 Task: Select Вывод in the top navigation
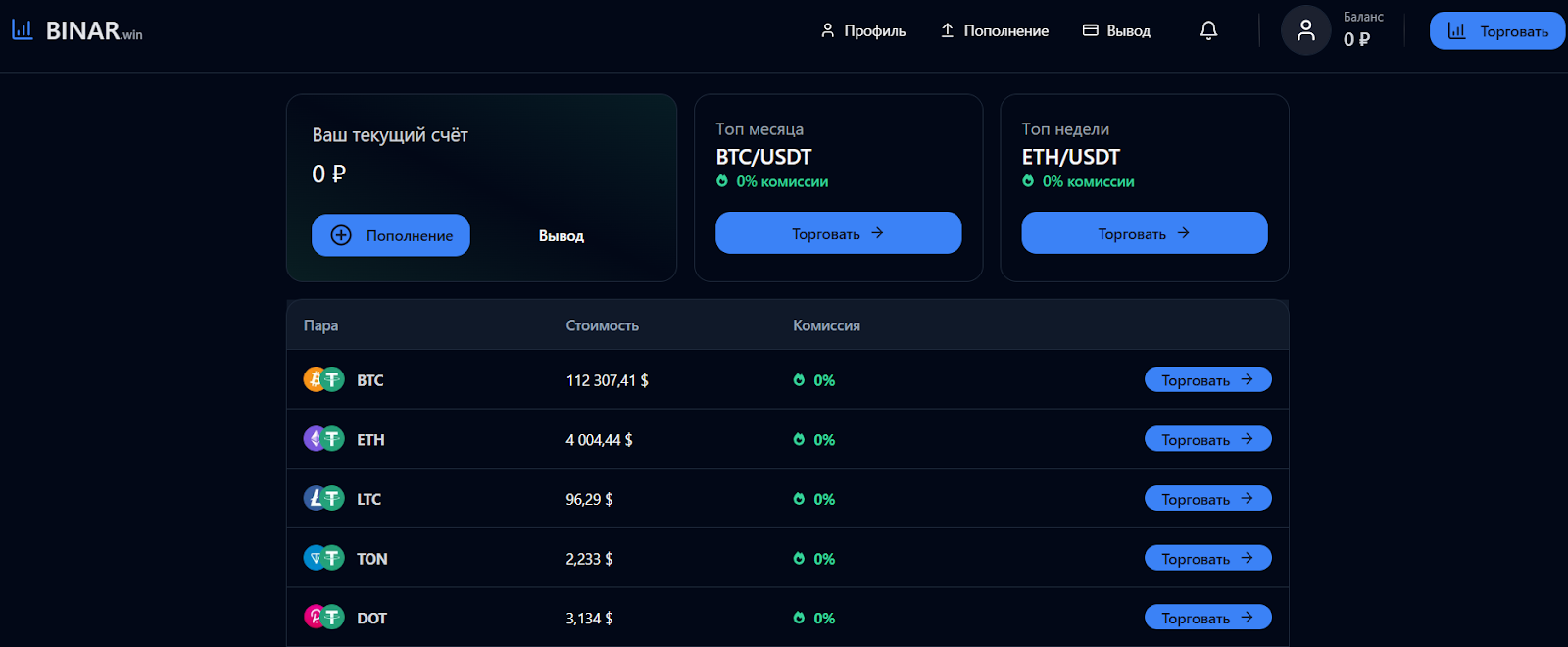pos(1117,31)
